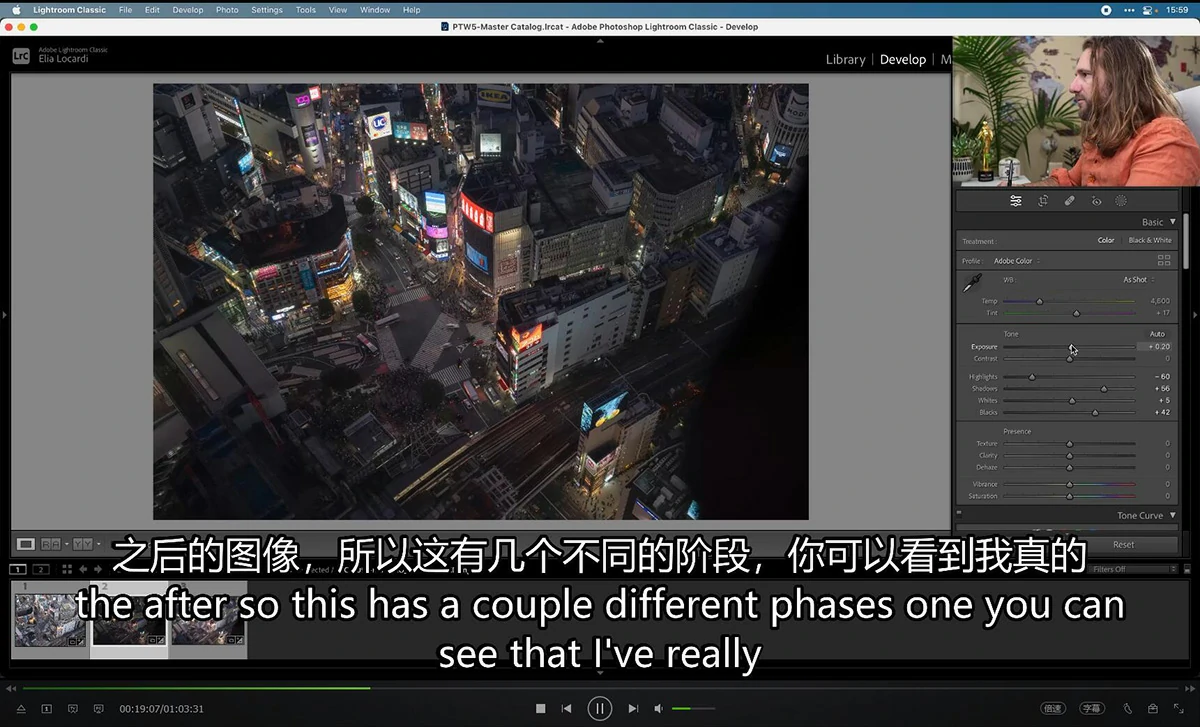Go back using the filmstrip left arrow

click(x=82, y=569)
